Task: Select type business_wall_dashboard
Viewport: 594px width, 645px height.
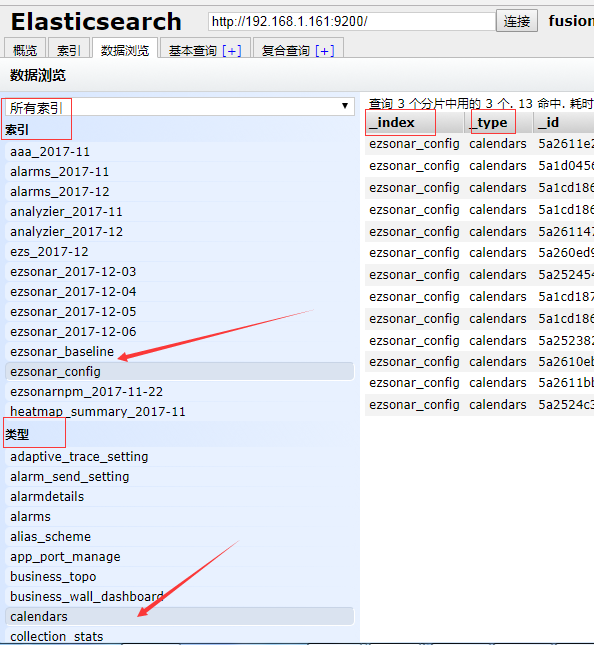Action: click(x=179, y=596)
